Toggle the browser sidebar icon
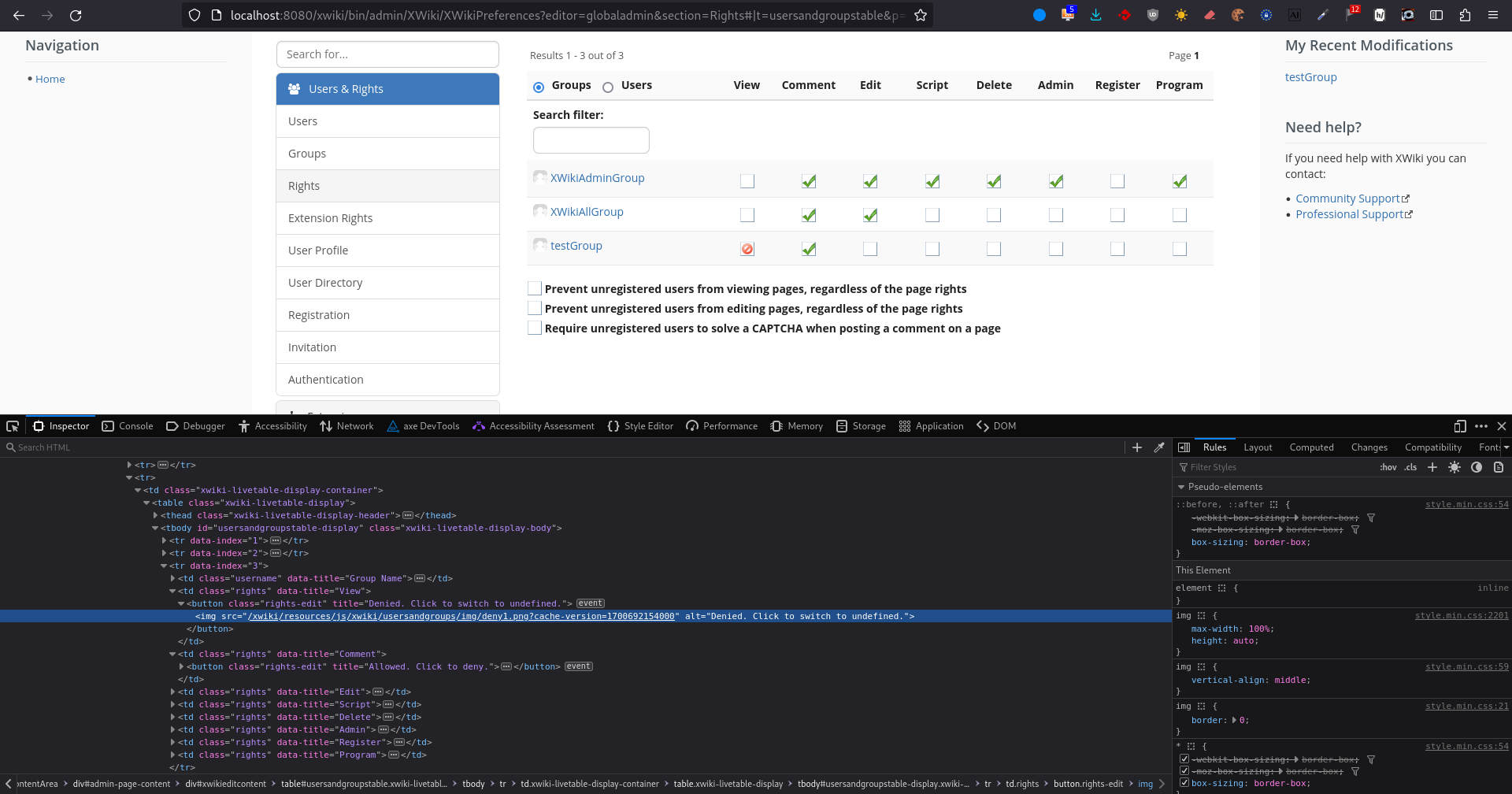This screenshot has width=1512, height=794. click(1436, 15)
